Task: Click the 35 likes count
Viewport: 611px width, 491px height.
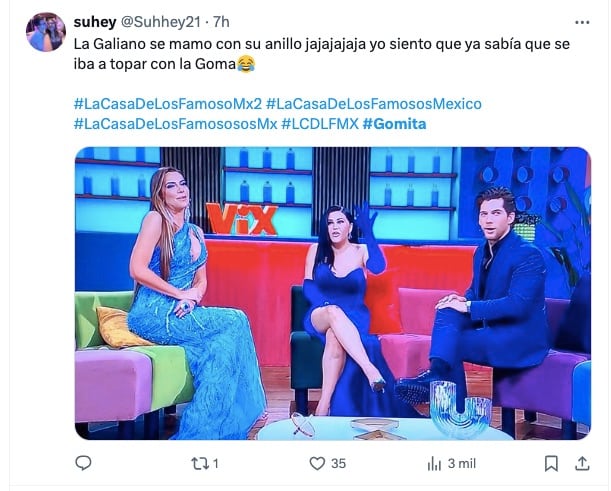Action: point(338,464)
